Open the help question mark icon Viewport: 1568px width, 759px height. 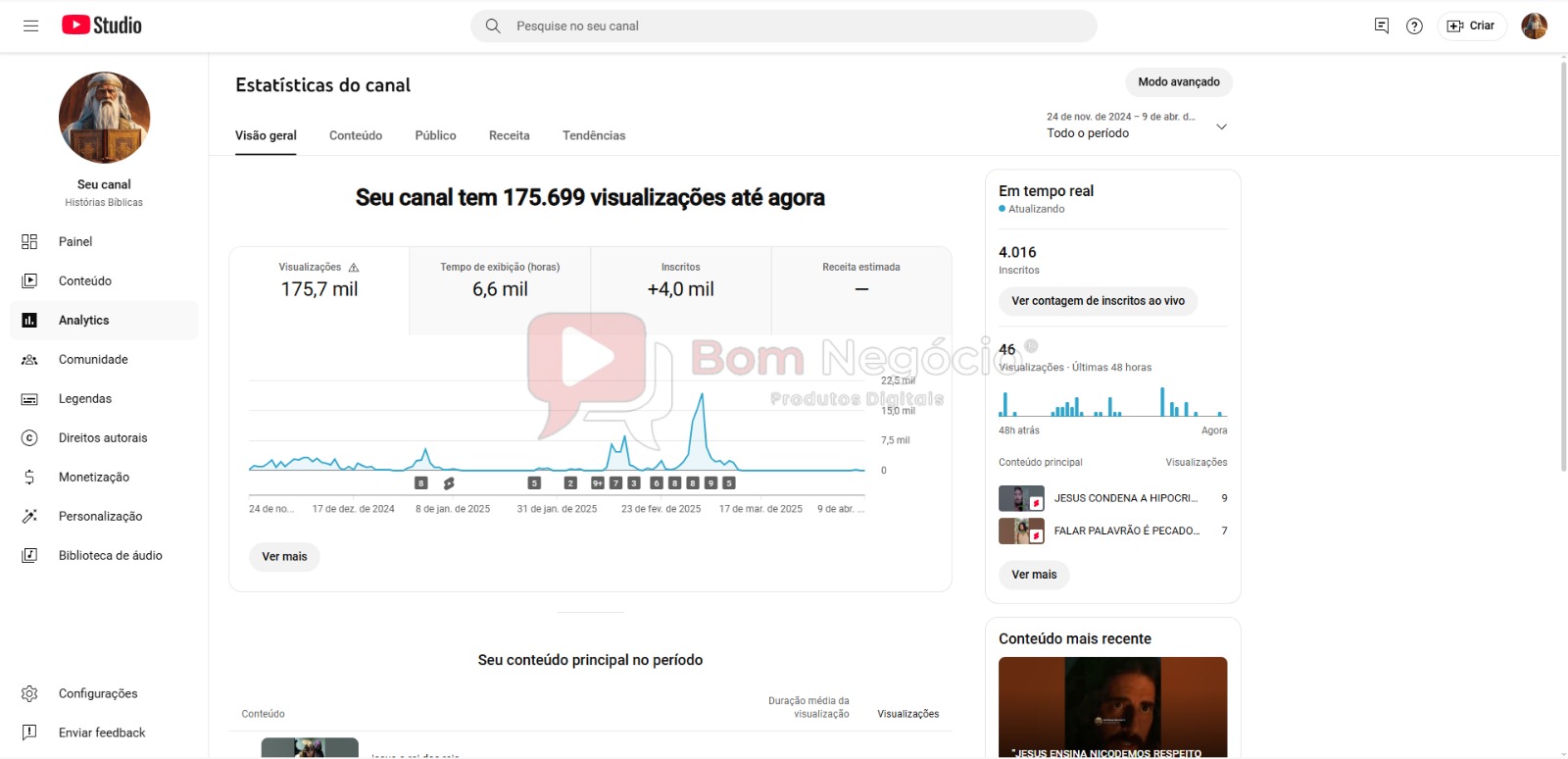tap(1414, 25)
